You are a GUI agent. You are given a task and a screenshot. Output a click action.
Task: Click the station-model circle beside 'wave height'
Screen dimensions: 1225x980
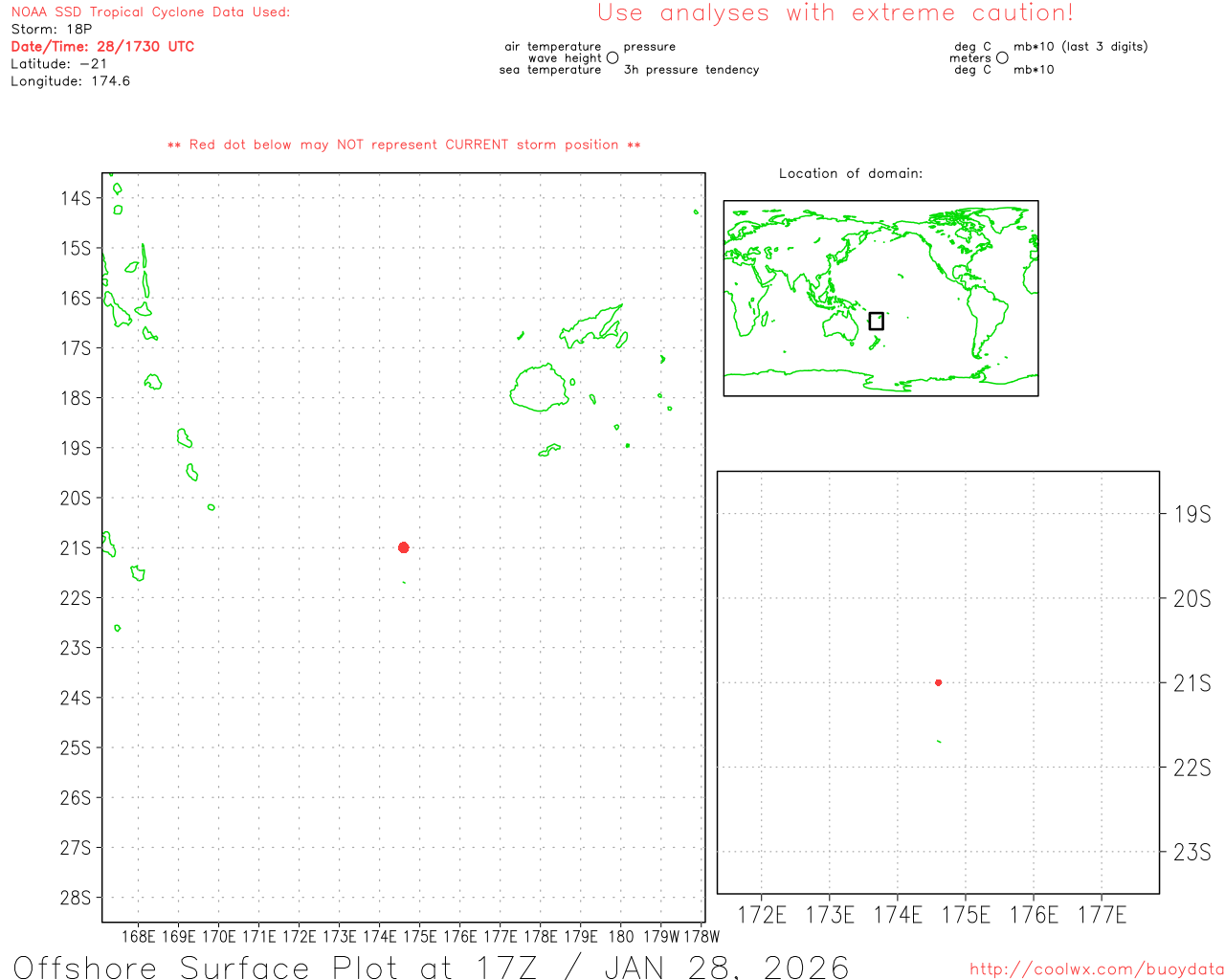(612, 58)
